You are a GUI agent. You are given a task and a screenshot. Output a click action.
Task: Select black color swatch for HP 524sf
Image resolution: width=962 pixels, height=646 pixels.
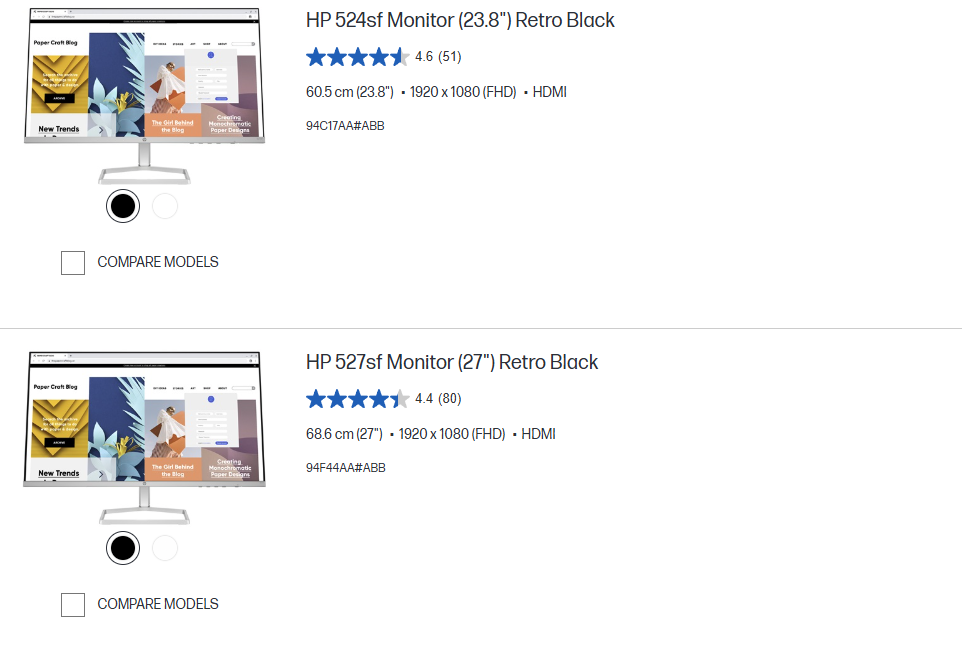tap(123, 206)
